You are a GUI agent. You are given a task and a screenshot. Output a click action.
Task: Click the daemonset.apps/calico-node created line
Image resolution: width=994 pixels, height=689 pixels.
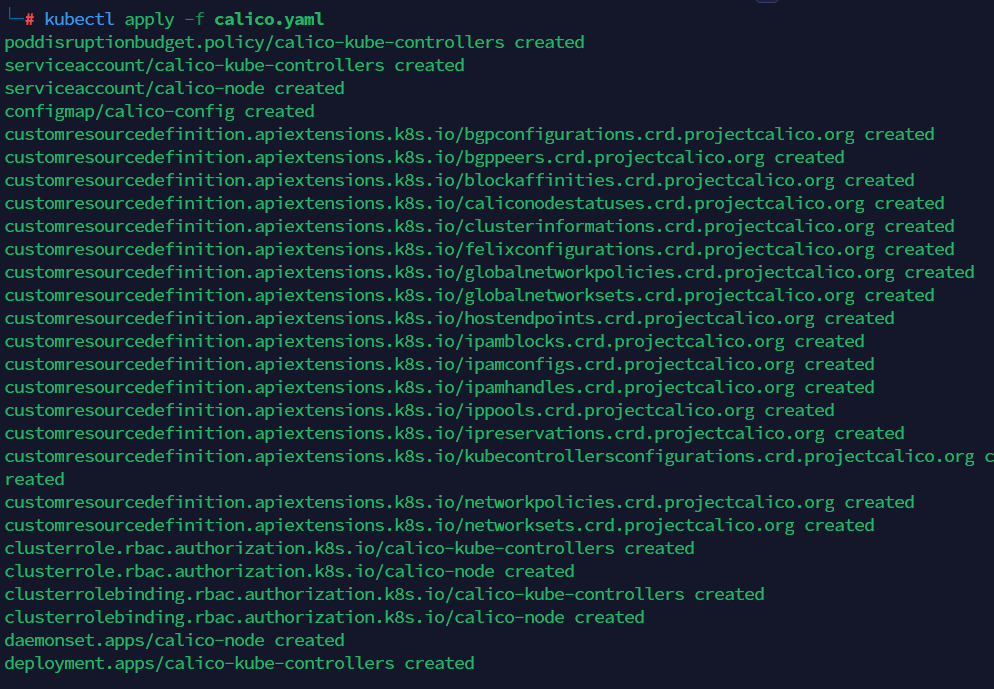[174, 640]
